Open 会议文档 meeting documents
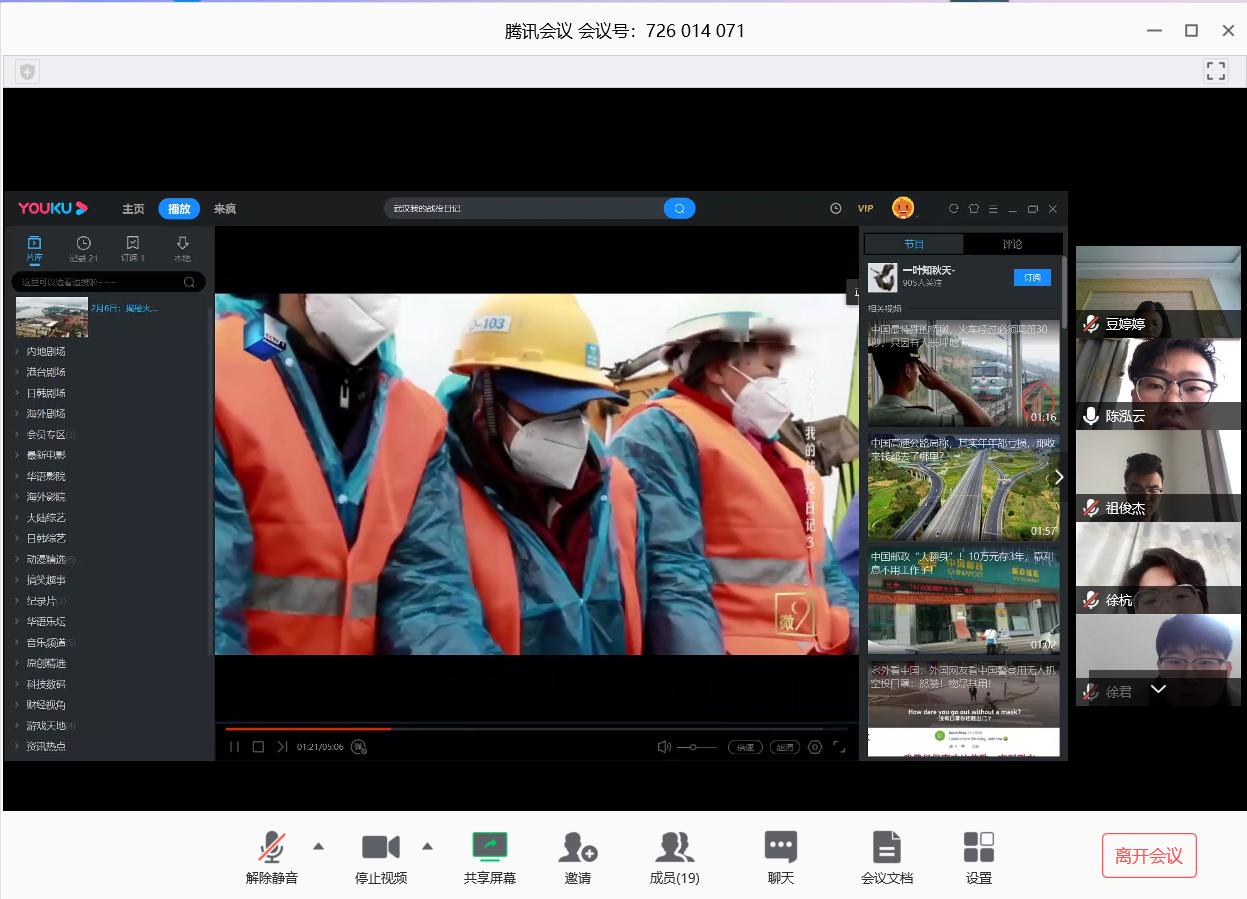This screenshot has height=899, width=1247. pyautogui.click(x=886, y=848)
